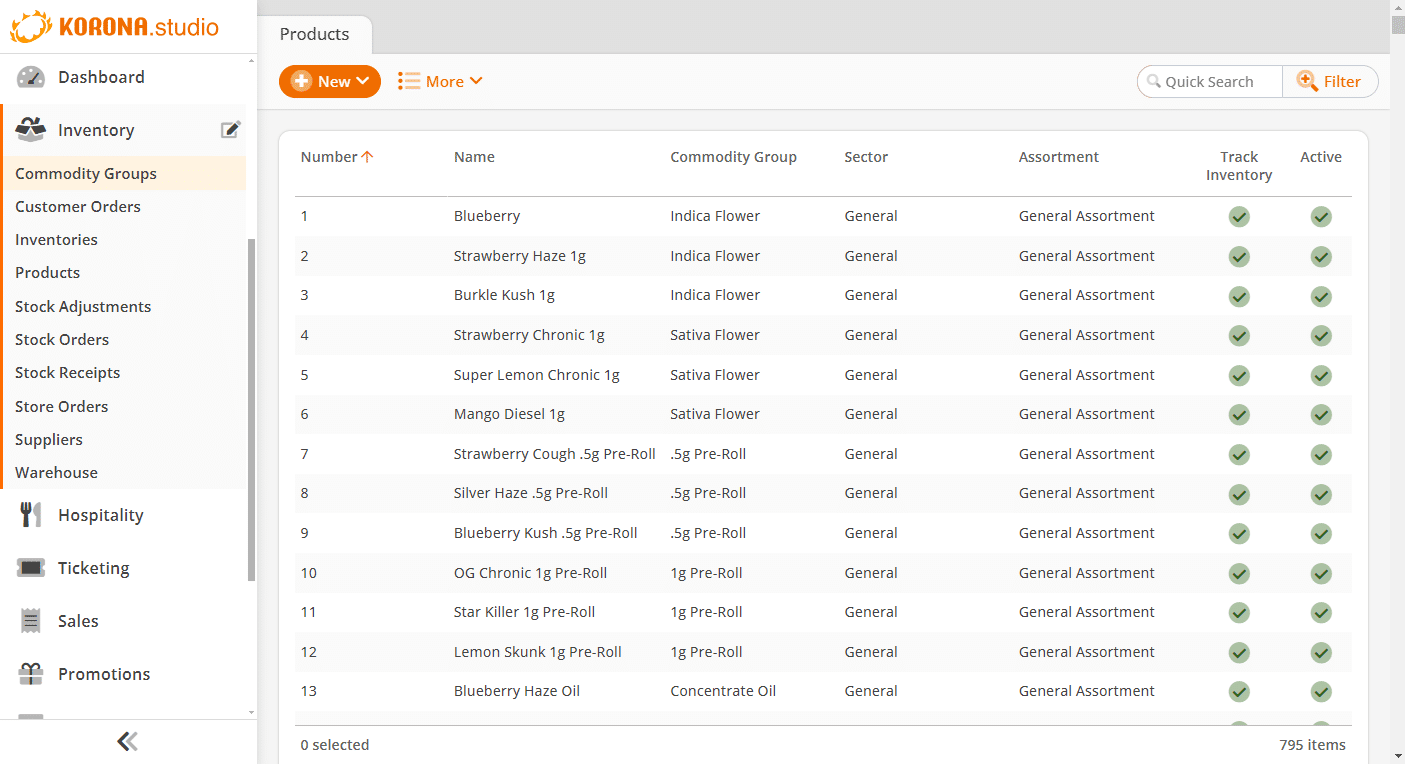1405x764 pixels.
Task: Open the Hospitality fork and knife icon
Action: (31, 515)
